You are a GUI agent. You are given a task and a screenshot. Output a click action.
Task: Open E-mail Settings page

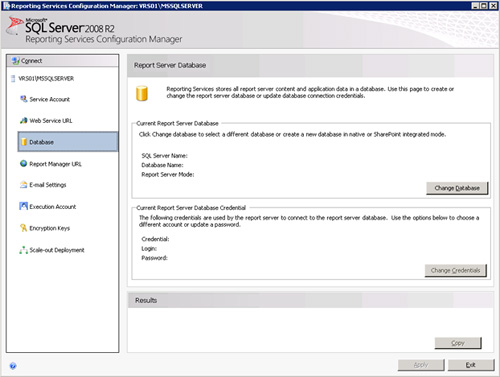tap(48, 185)
